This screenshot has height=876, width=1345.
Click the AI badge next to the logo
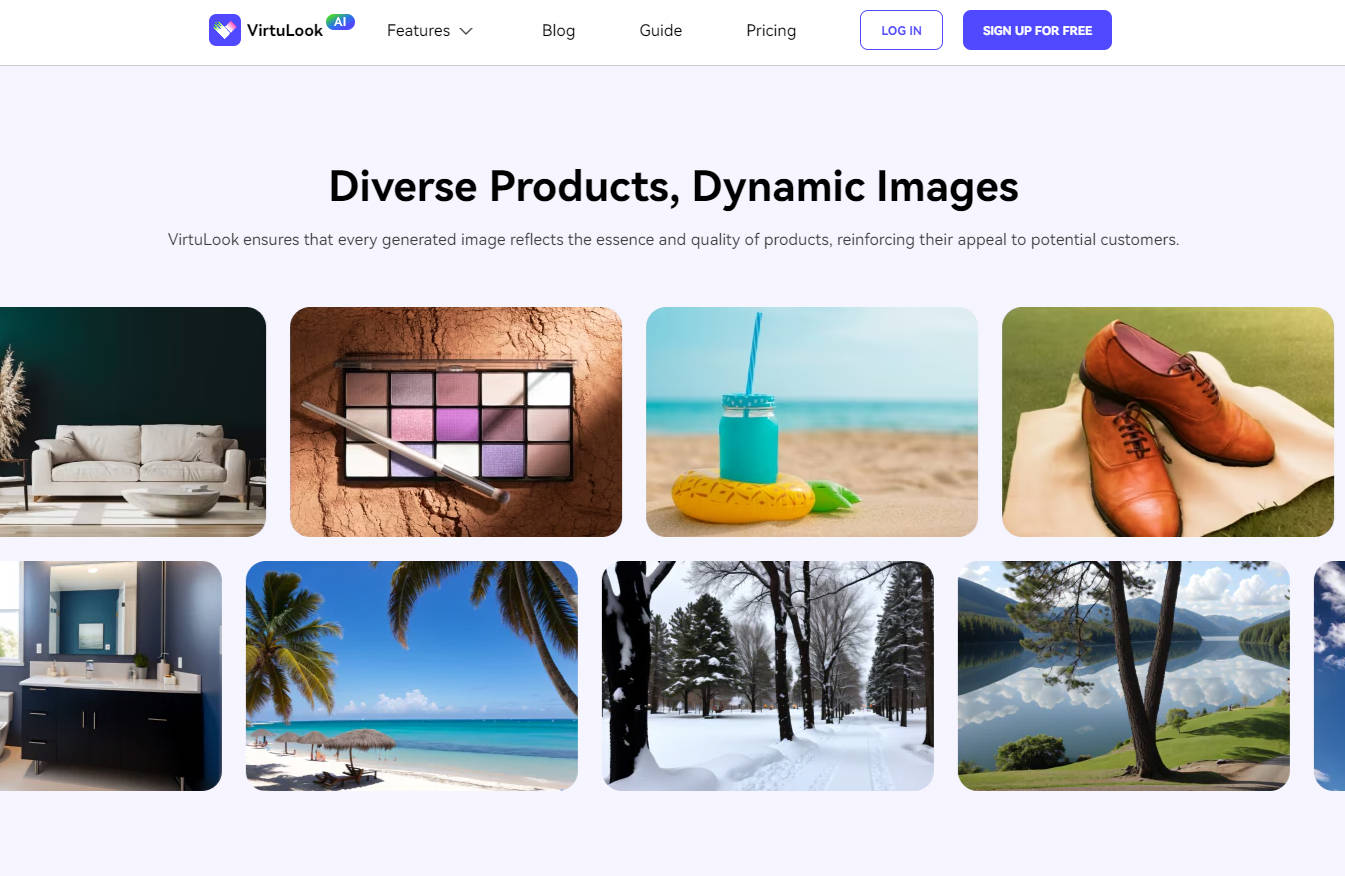(342, 19)
